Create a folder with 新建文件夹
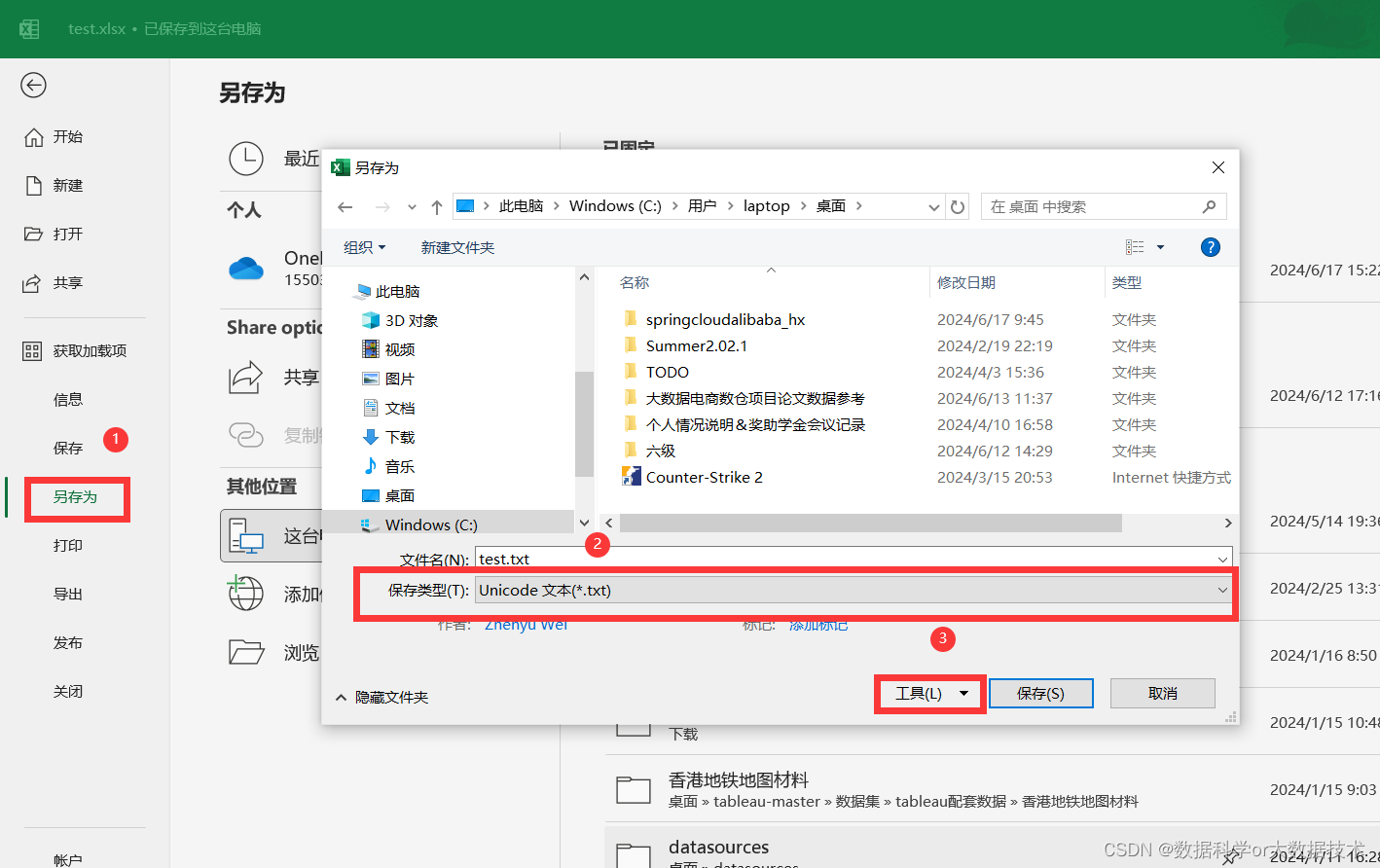The image size is (1380, 868). pyautogui.click(x=457, y=246)
